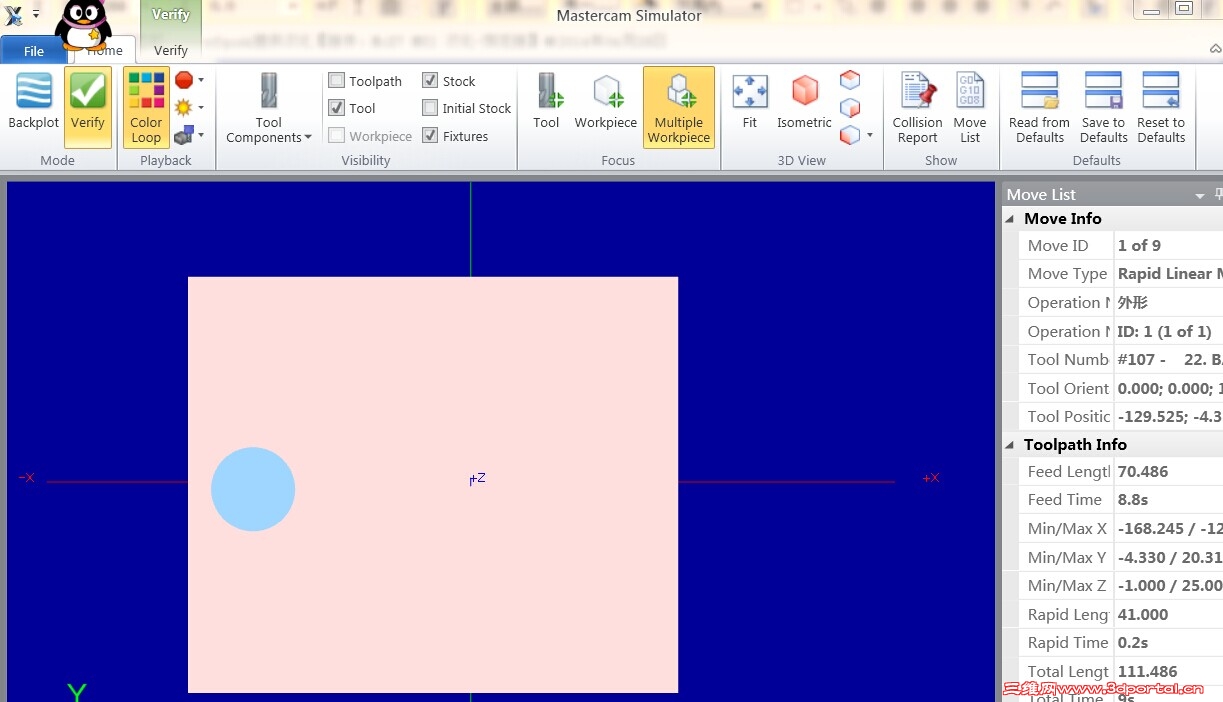Collapse the Move Info section
This screenshot has width=1223, height=702.
coord(1009,218)
